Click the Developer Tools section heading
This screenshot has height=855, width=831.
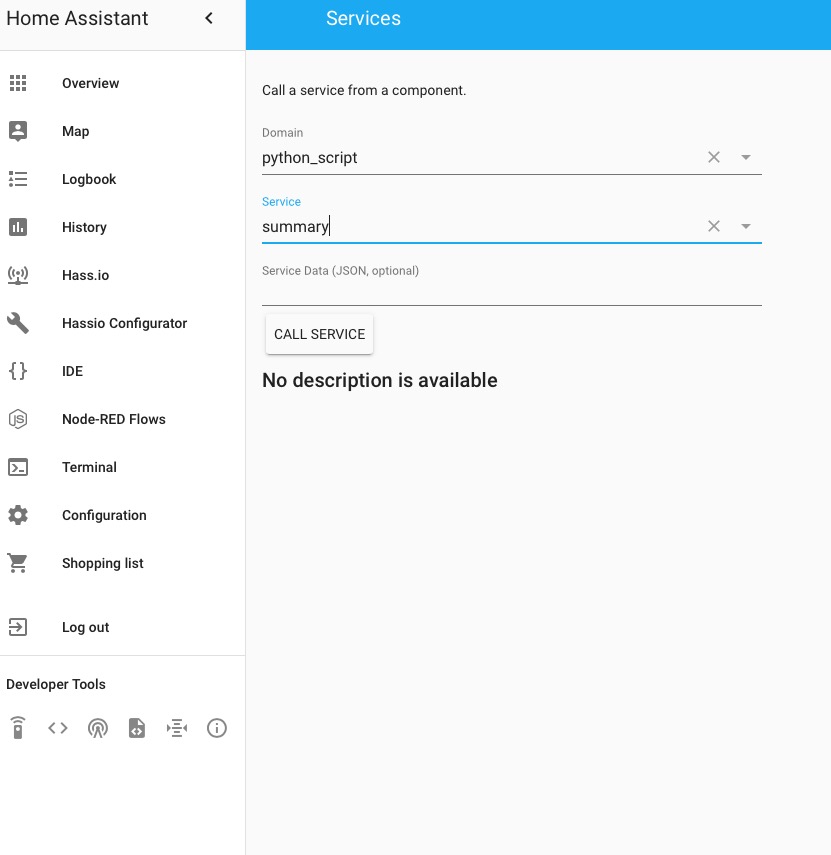pos(56,684)
